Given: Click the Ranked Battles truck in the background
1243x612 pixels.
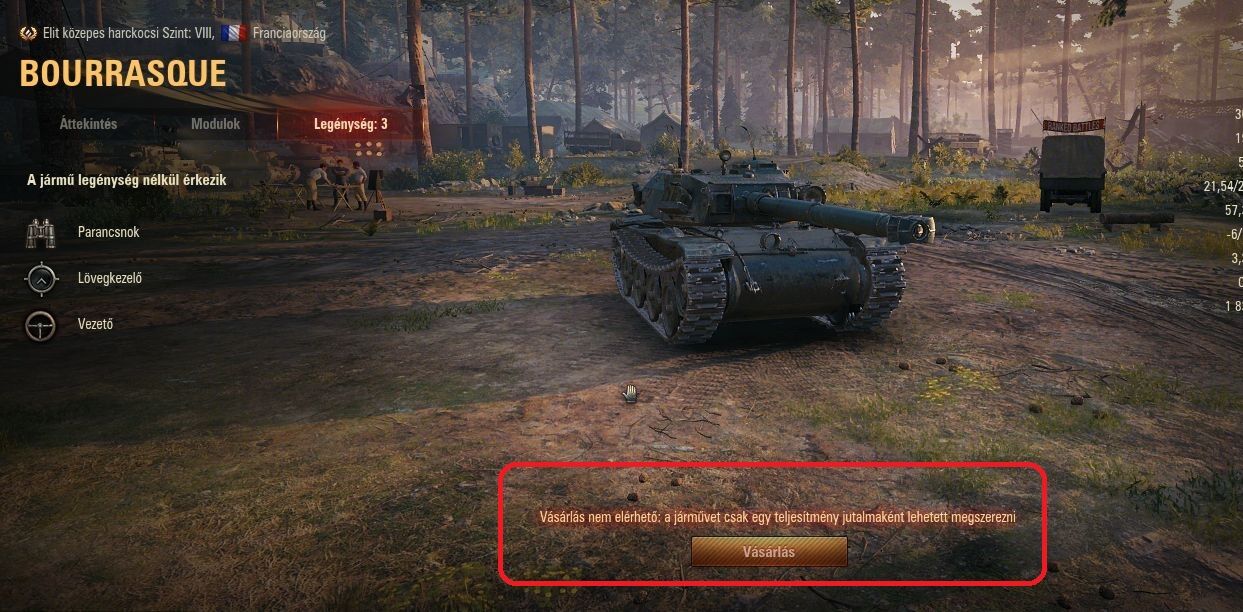Looking at the screenshot, I should click(1070, 165).
